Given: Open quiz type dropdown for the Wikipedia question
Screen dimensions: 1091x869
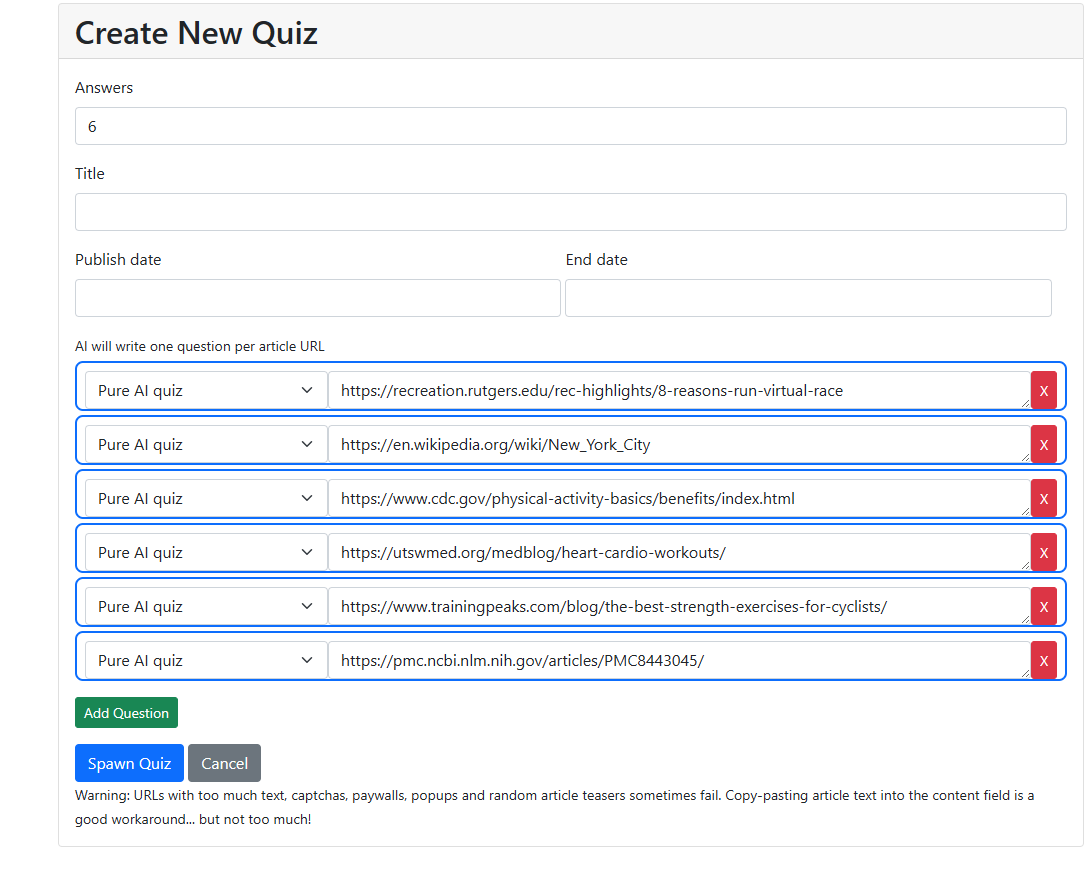Looking at the screenshot, I should click(x=204, y=444).
